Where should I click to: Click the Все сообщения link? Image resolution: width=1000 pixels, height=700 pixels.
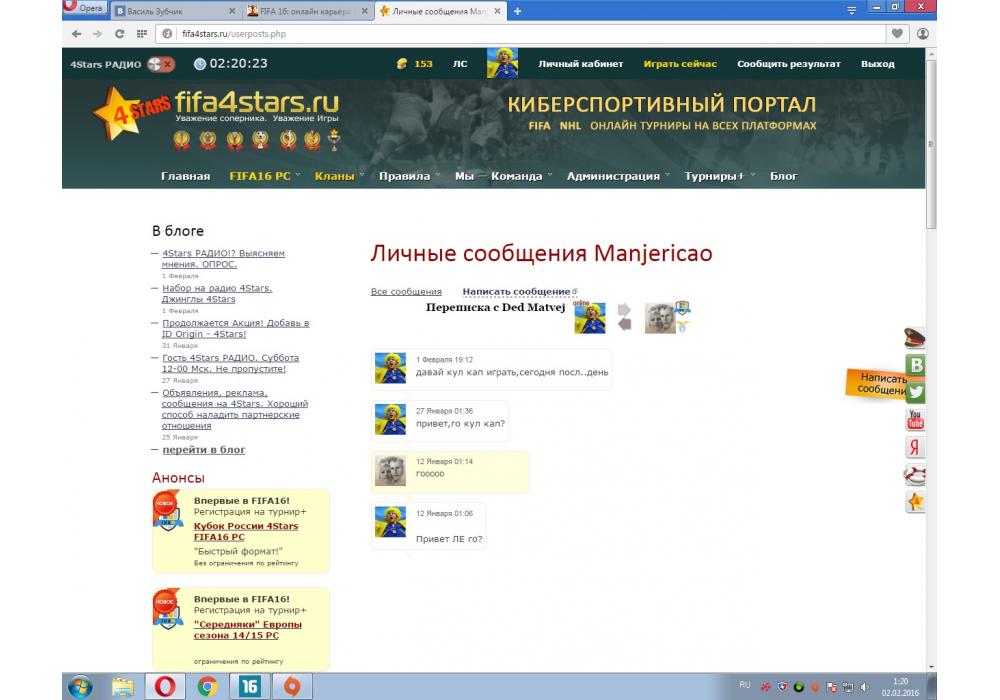[406, 292]
